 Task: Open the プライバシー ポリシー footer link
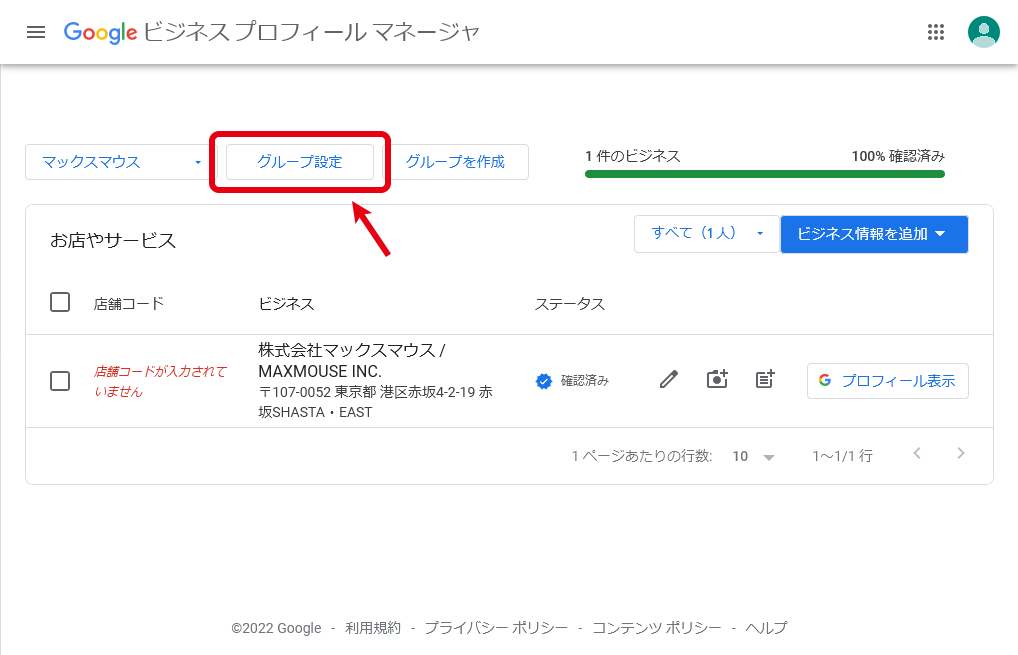click(495, 628)
